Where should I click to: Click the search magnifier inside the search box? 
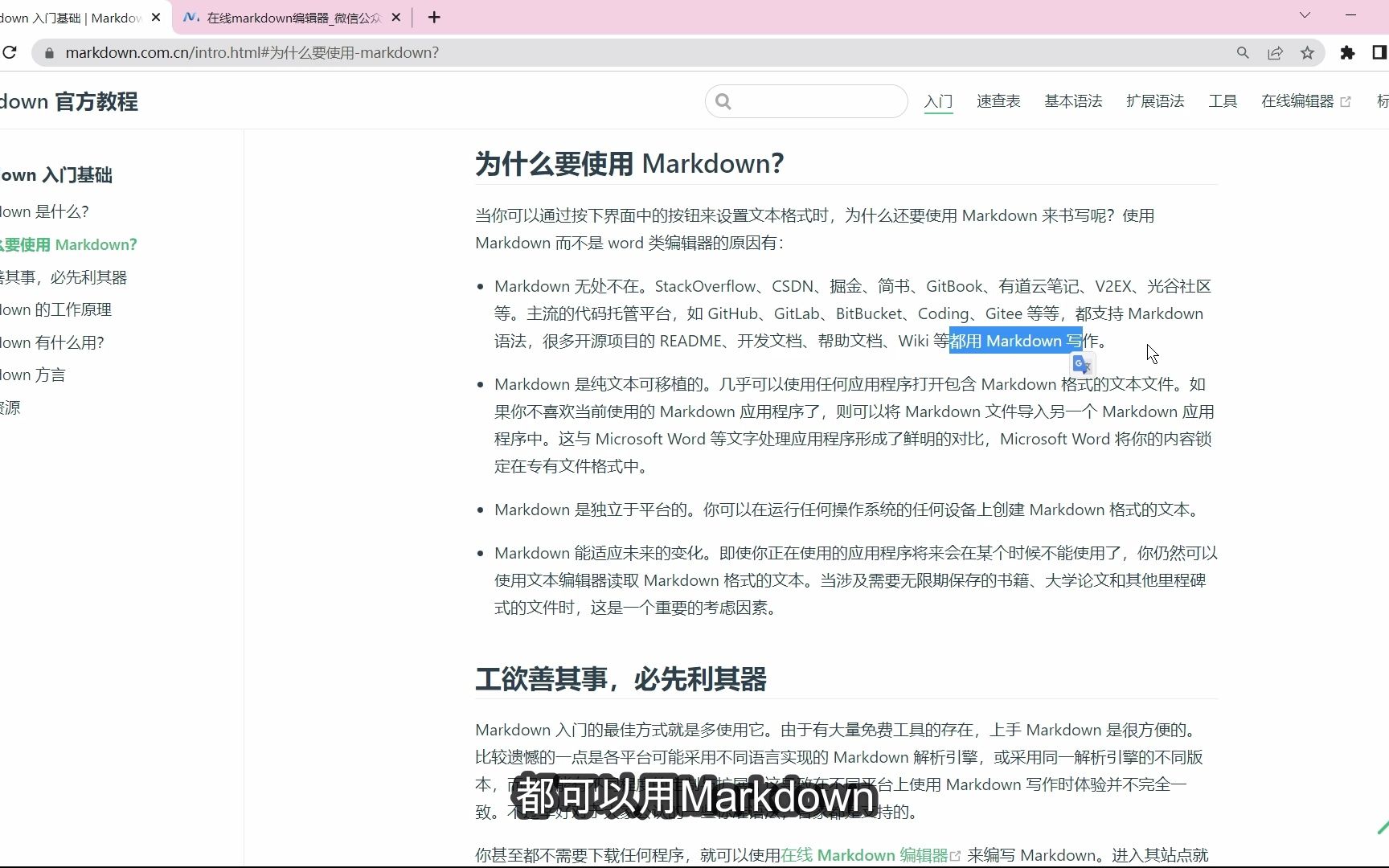[x=723, y=101]
